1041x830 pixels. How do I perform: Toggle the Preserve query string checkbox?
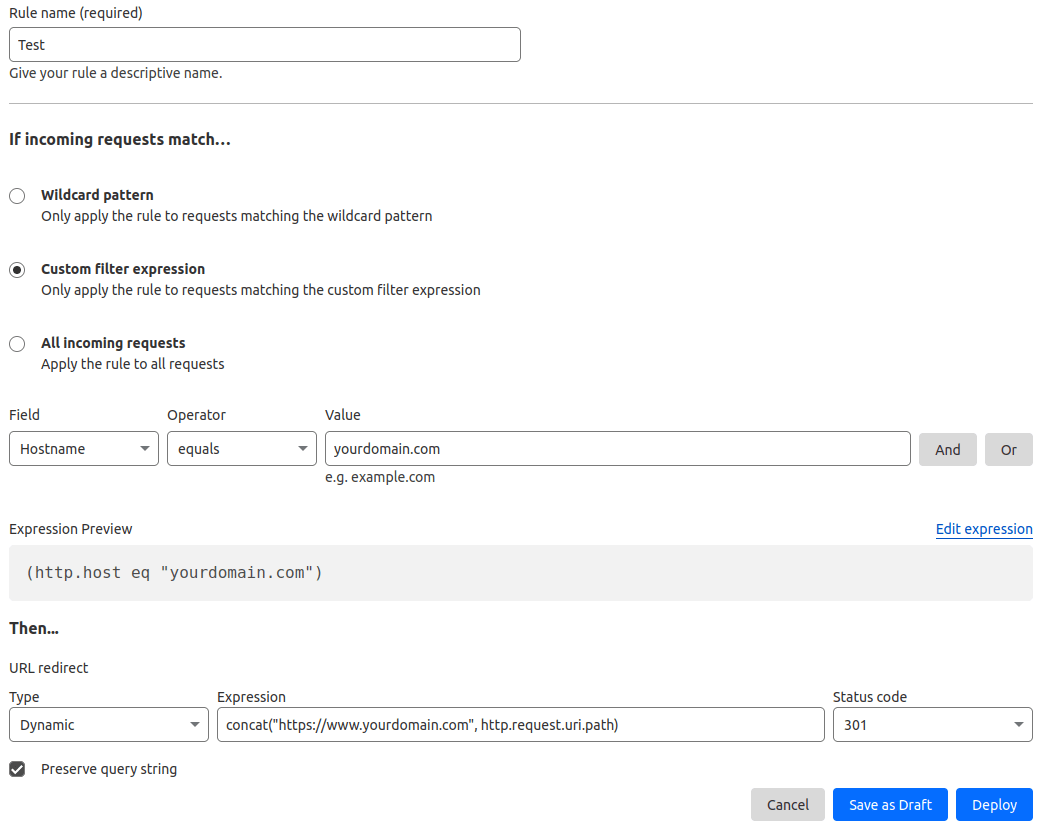point(16,769)
